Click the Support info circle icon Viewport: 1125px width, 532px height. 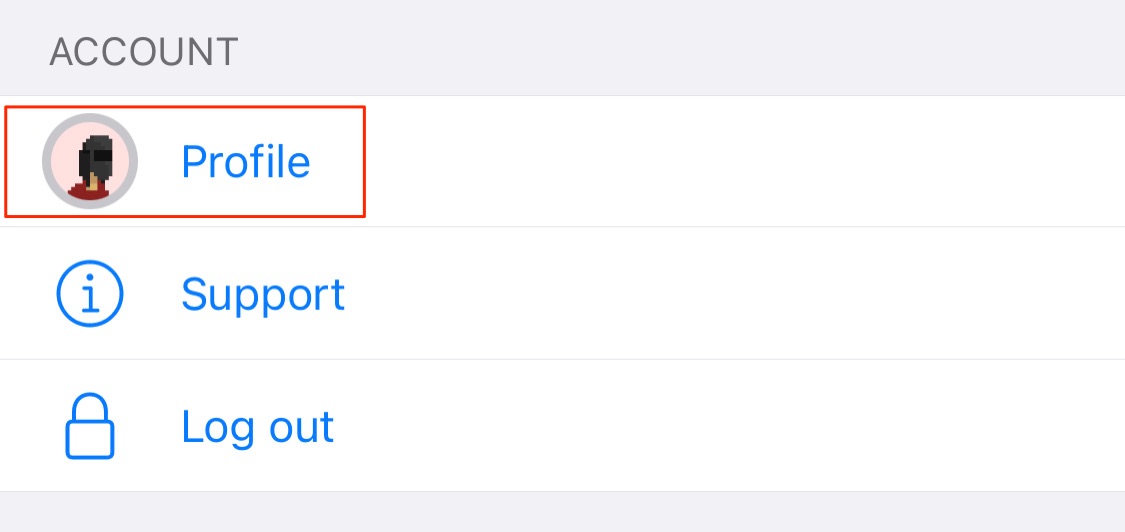(x=90, y=294)
